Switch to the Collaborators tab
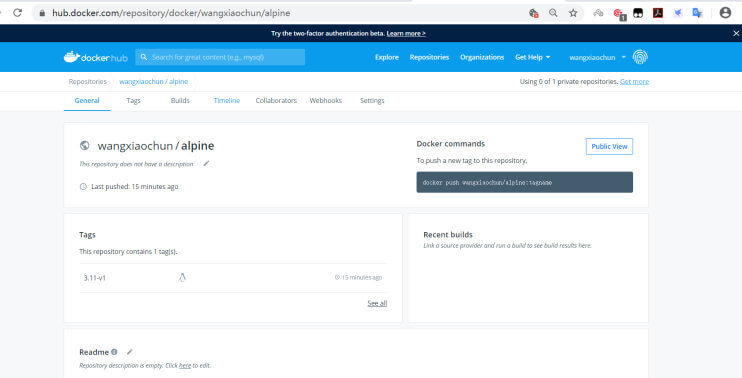Viewport: 742px width, 378px height. (276, 101)
